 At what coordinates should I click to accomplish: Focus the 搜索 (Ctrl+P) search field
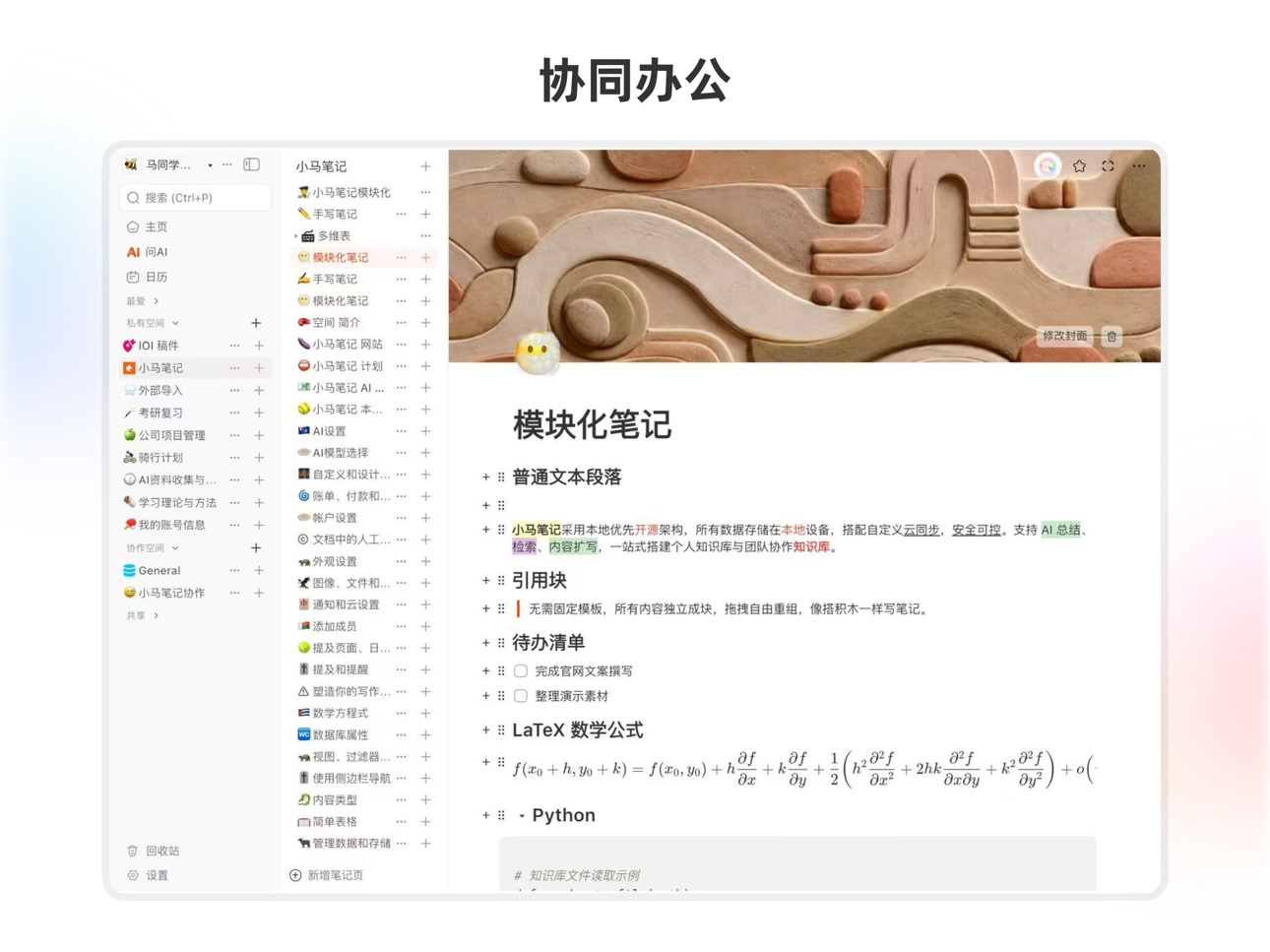point(195,198)
